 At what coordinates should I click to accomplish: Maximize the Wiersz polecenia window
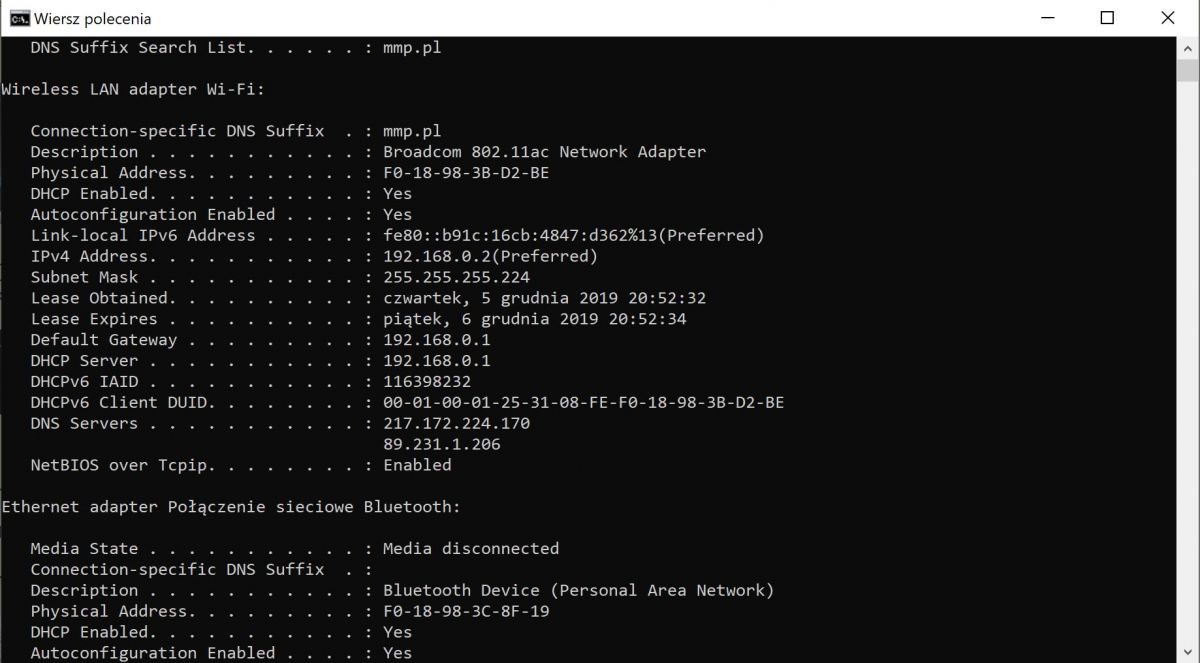(1107, 18)
